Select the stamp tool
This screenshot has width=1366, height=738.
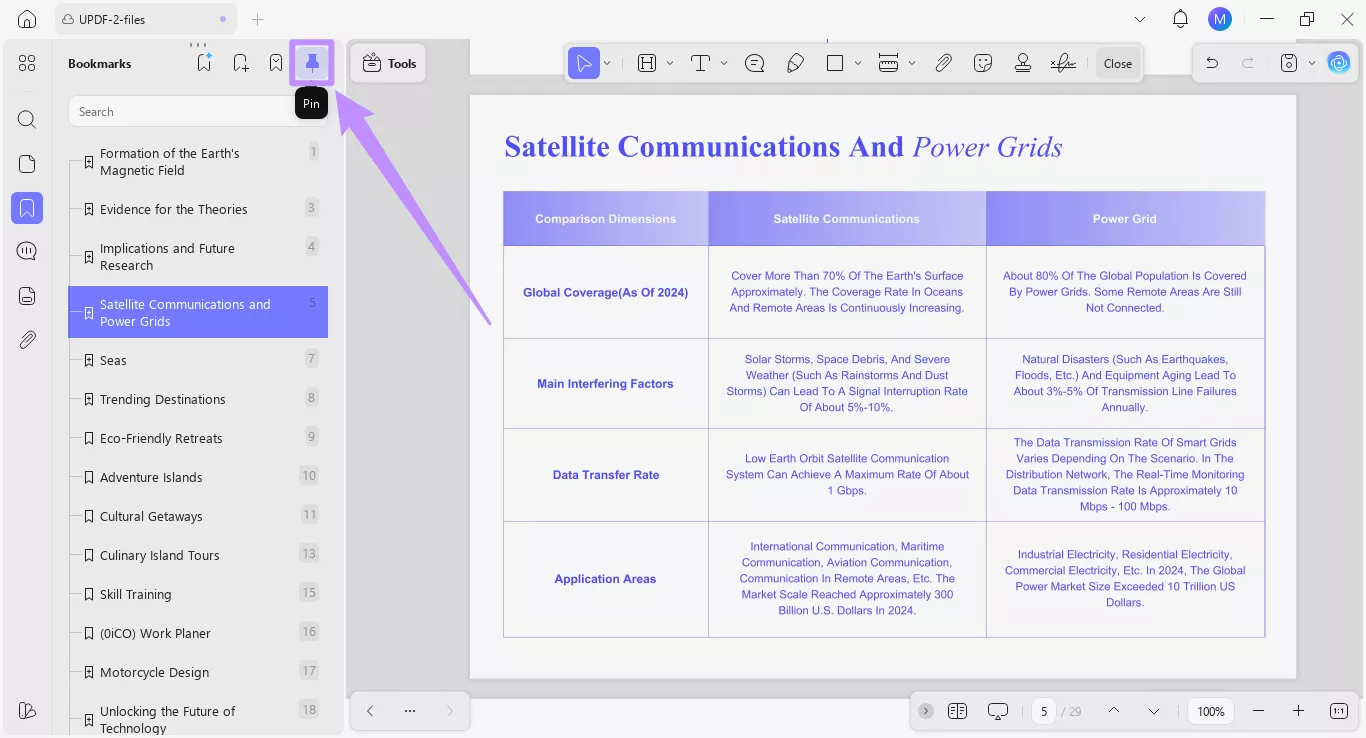coord(1022,63)
